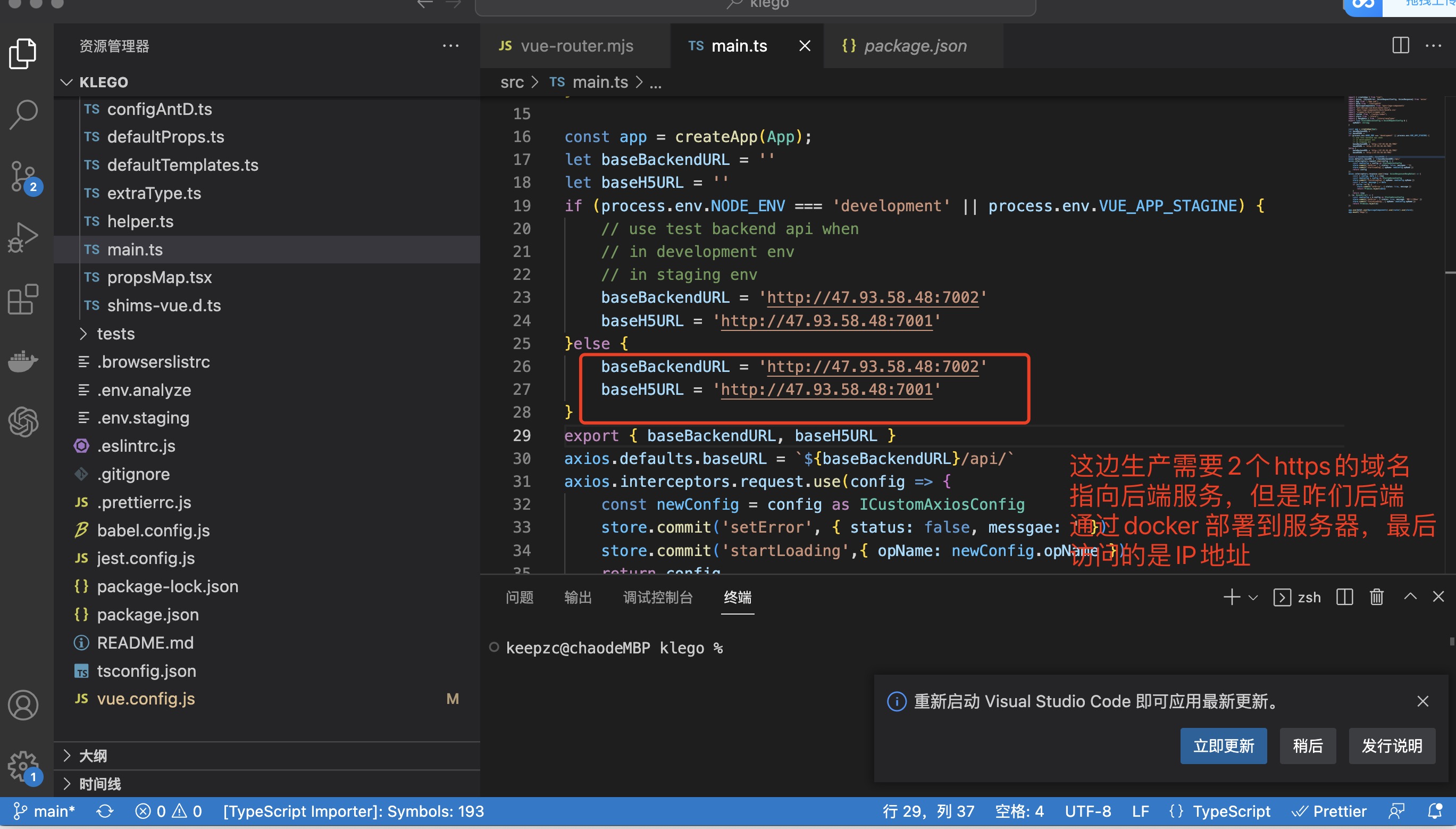Open configAntD.ts in the file tree

[267, 109]
